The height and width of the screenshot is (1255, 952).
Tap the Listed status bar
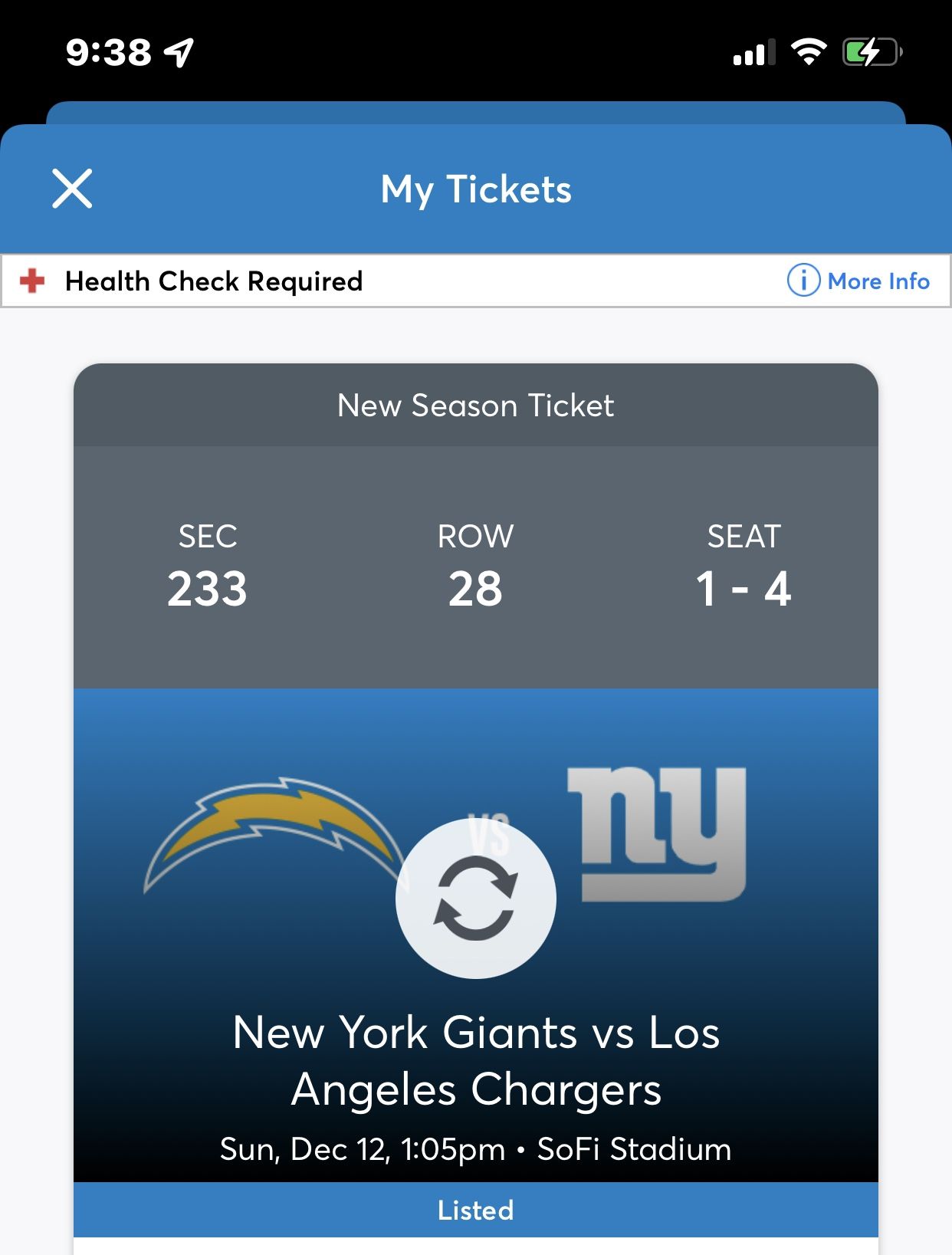click(x=475, y=1210)
